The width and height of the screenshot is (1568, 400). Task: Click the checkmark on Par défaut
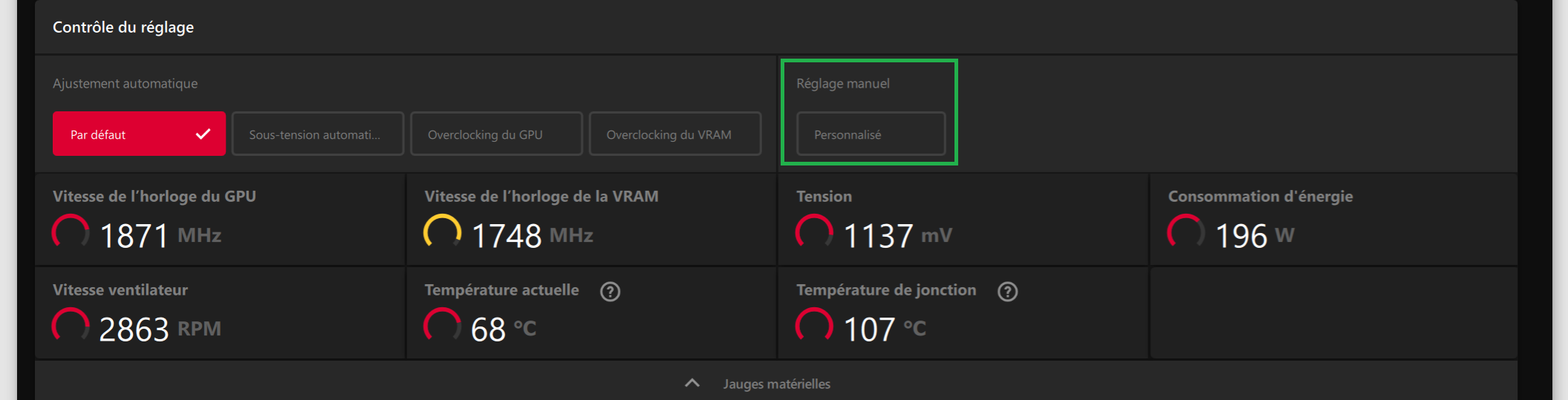click(x=203, y=134)
